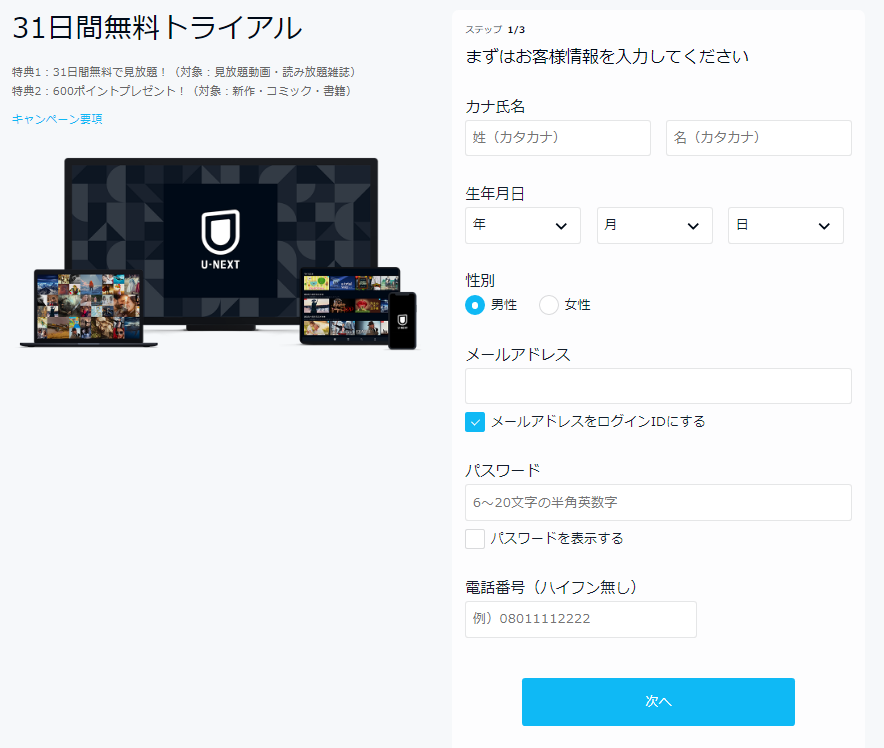Click the 次へ button
The image size is (884, 748).
[658, 702]
